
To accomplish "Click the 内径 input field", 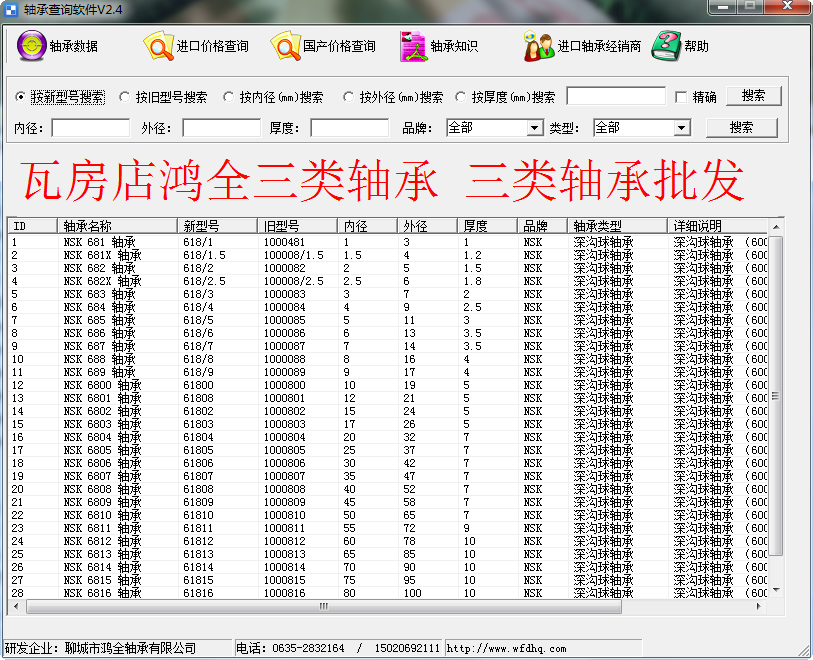I will (91, 128).
